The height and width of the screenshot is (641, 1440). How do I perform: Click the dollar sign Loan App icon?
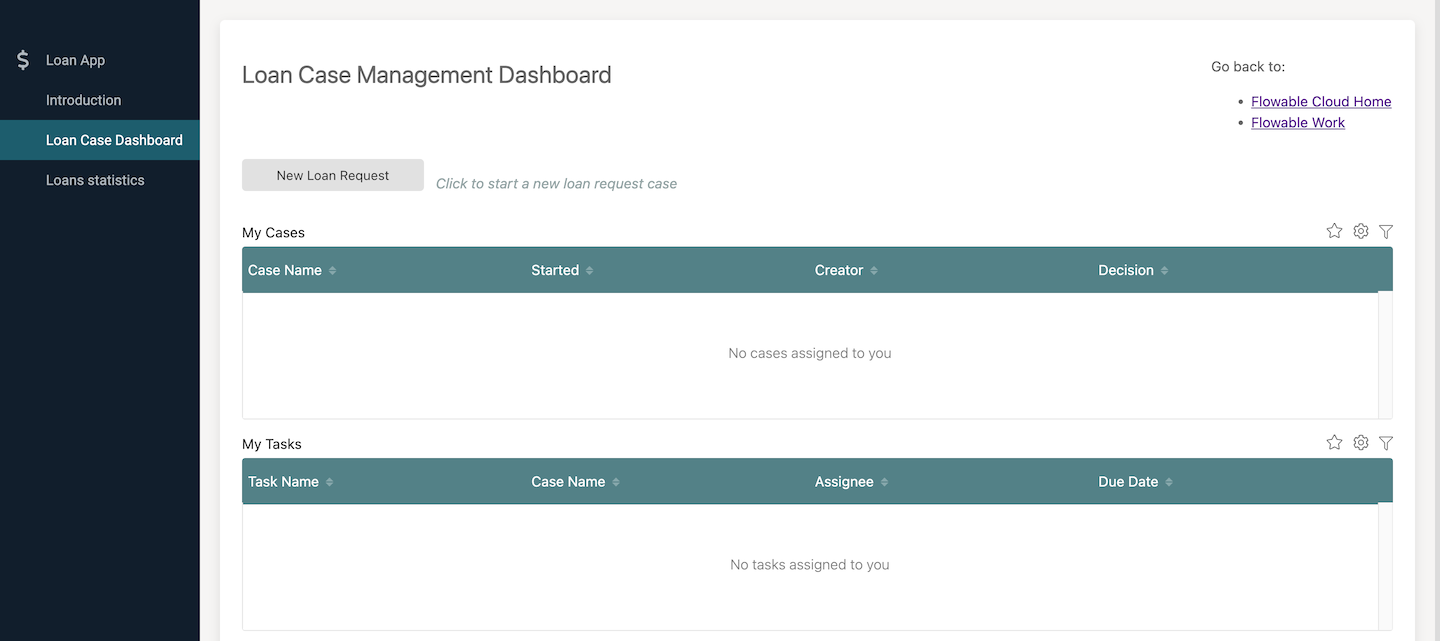pos(23,60)
